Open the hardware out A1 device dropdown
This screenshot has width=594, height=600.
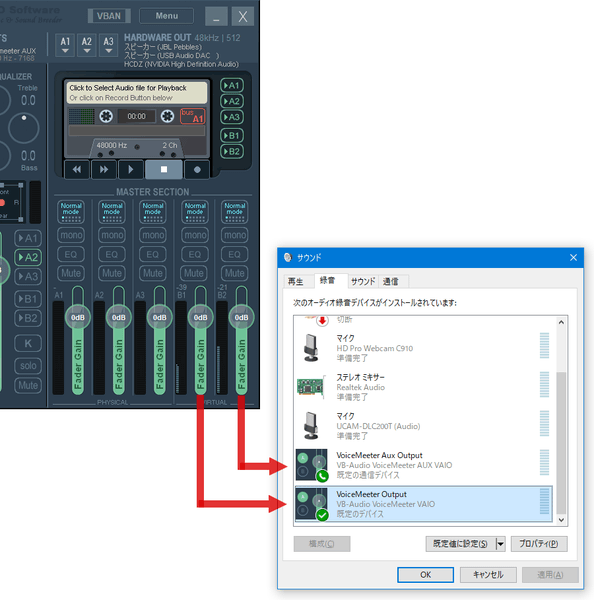(x=65, y=45)
